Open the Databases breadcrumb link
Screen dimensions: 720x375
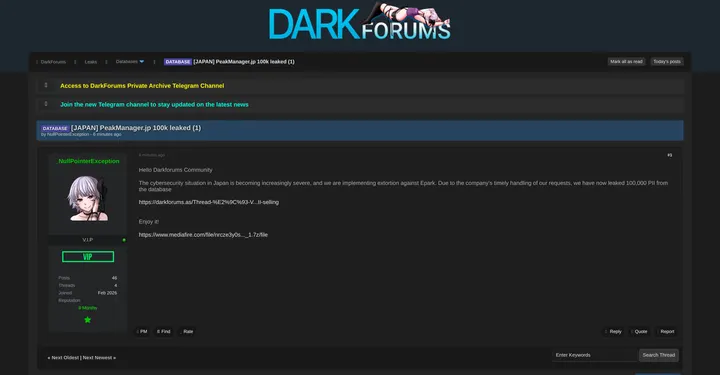(x=126, y=62)
